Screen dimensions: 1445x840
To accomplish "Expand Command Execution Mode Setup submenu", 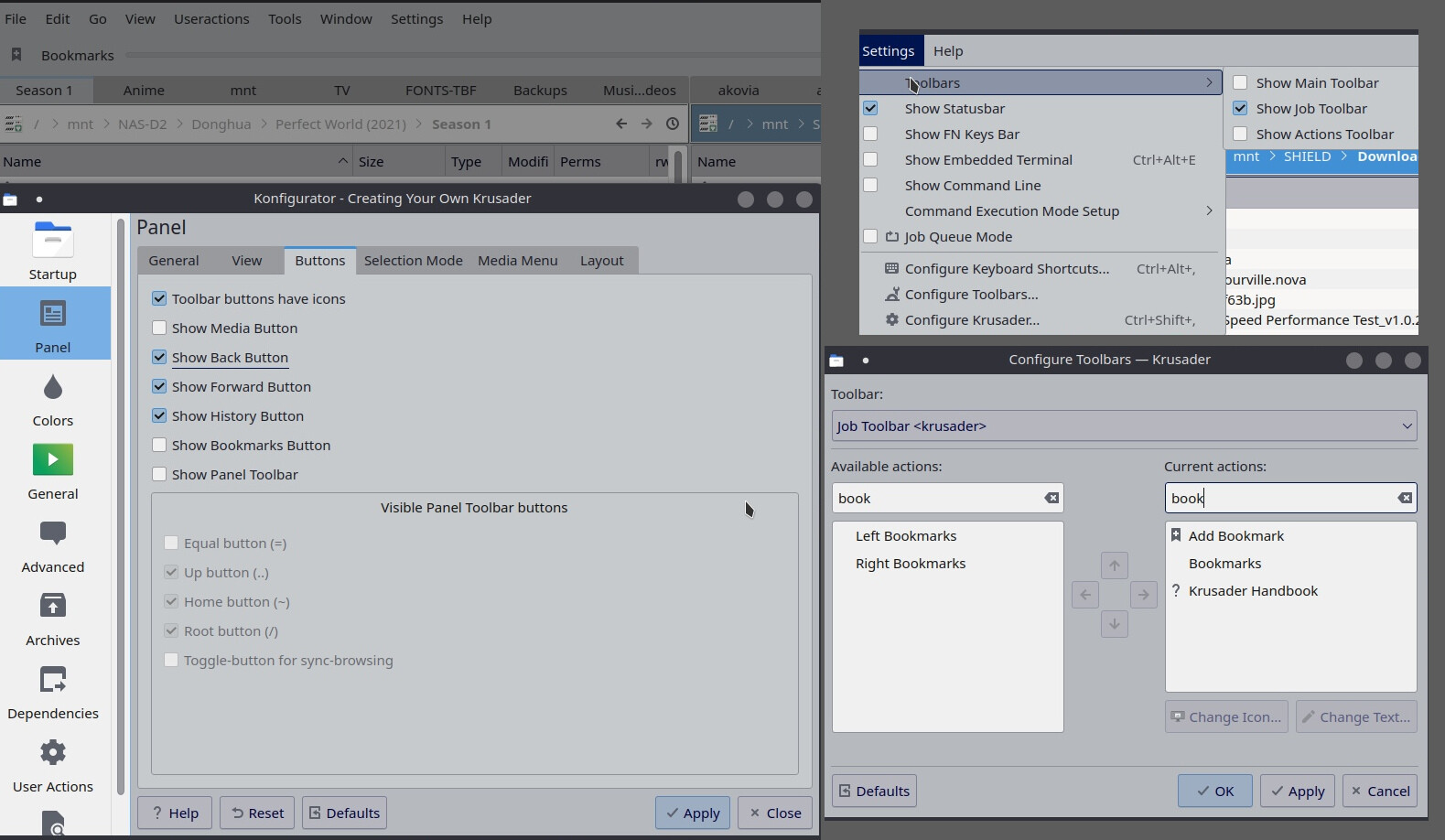I will (x=1209, y=210).
